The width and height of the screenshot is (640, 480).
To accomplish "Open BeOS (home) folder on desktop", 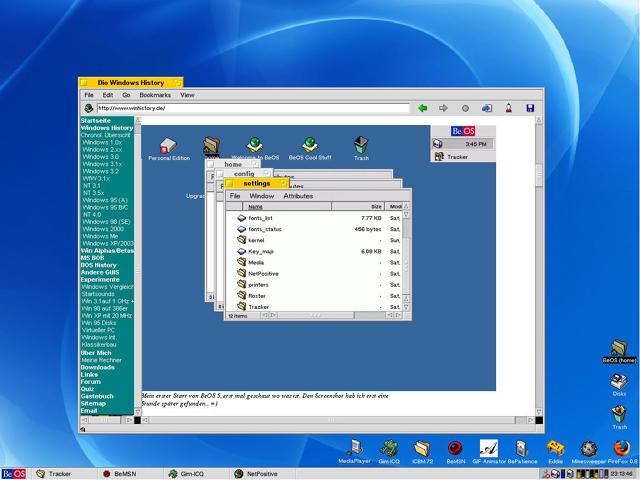I will [x=619, y=351].
